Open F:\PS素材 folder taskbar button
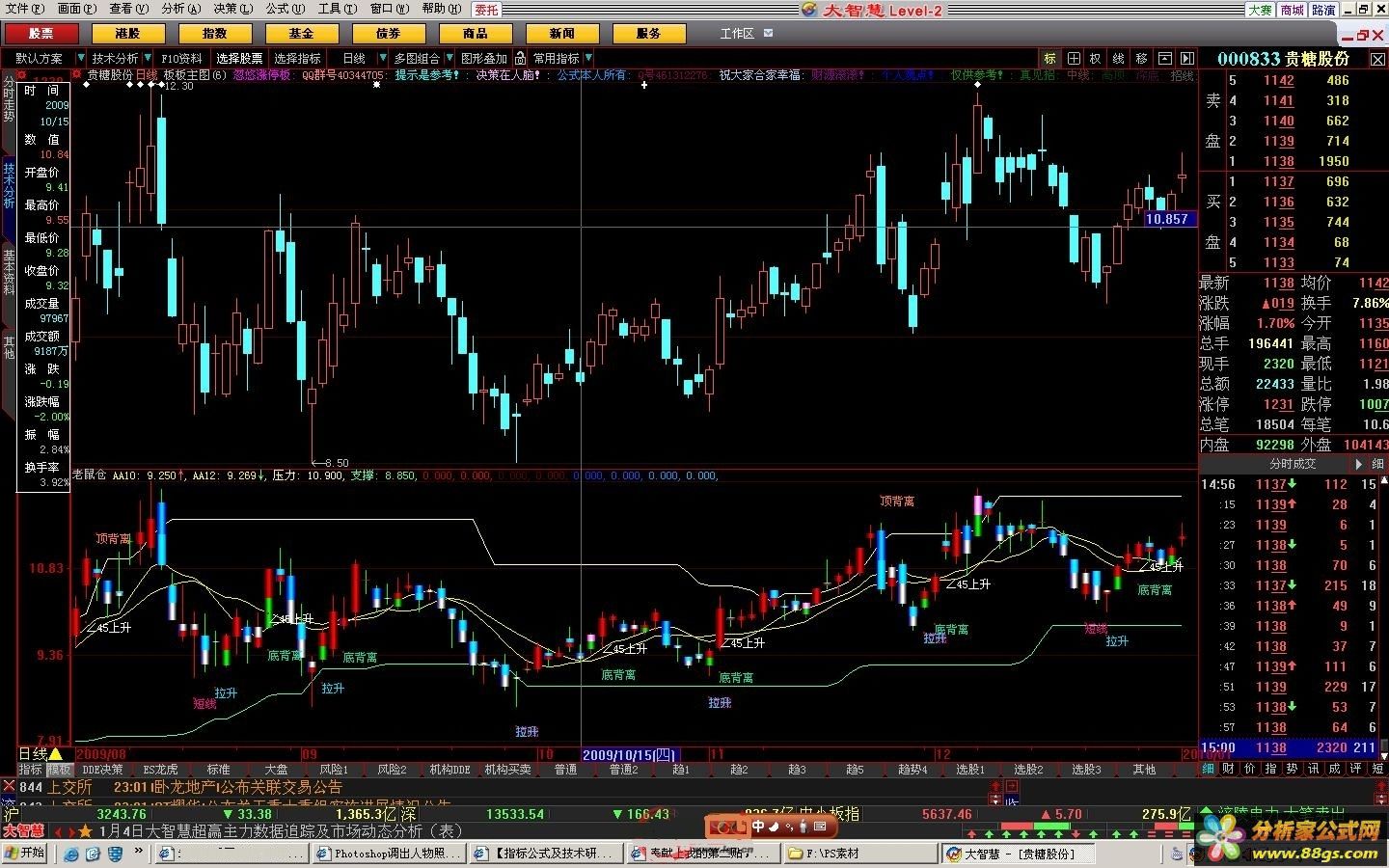1389x868 pixels. pyautogui.click(x=860, y=854)
